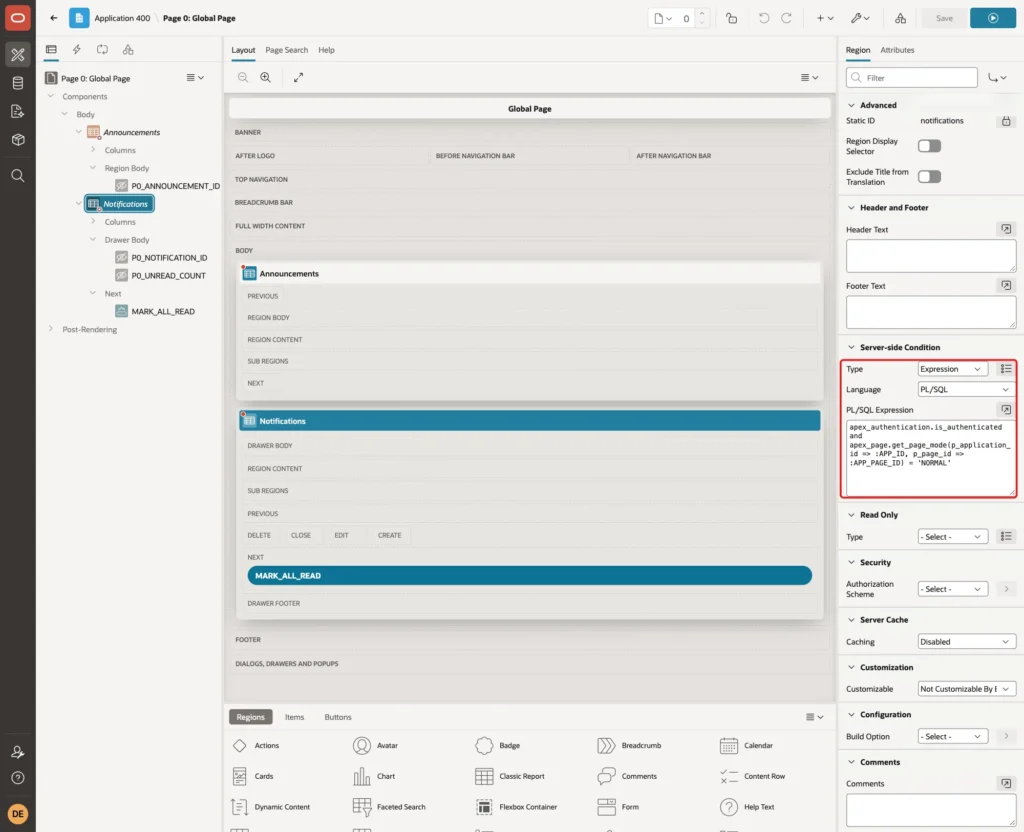Viewport: 1024px width, 832px height.
Task: Open the Utilities wrench menu
Action: [x=860, y=18]
